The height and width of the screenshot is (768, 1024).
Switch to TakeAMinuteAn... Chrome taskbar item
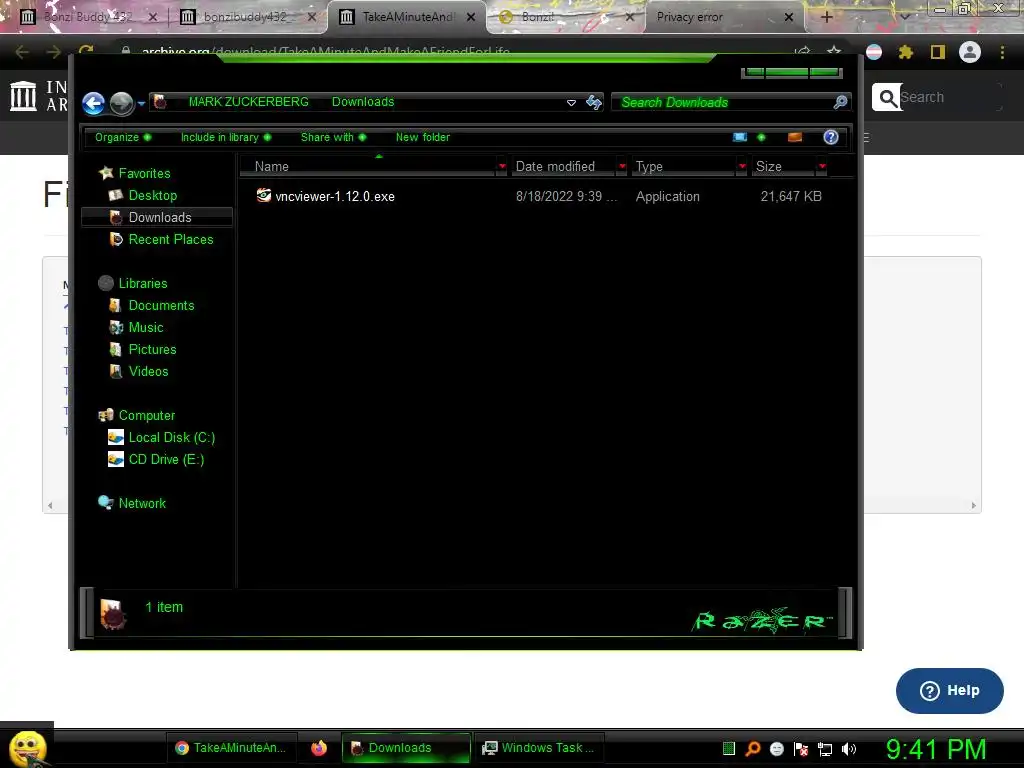pyautogui.click(x=231, y=748)
